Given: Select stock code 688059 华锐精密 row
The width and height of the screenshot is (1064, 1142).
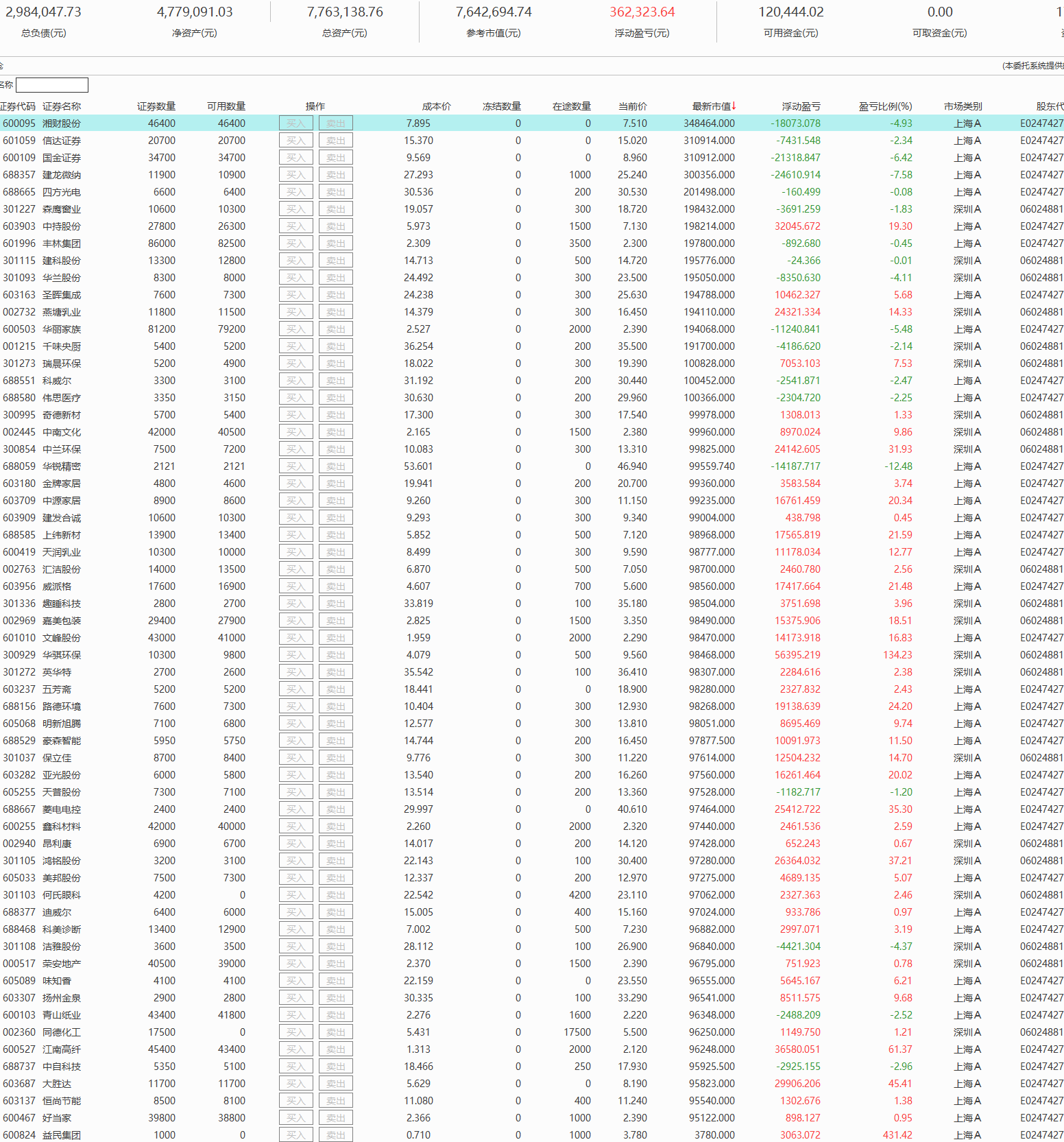Looking at the screenshot, I should click(19, 466).
